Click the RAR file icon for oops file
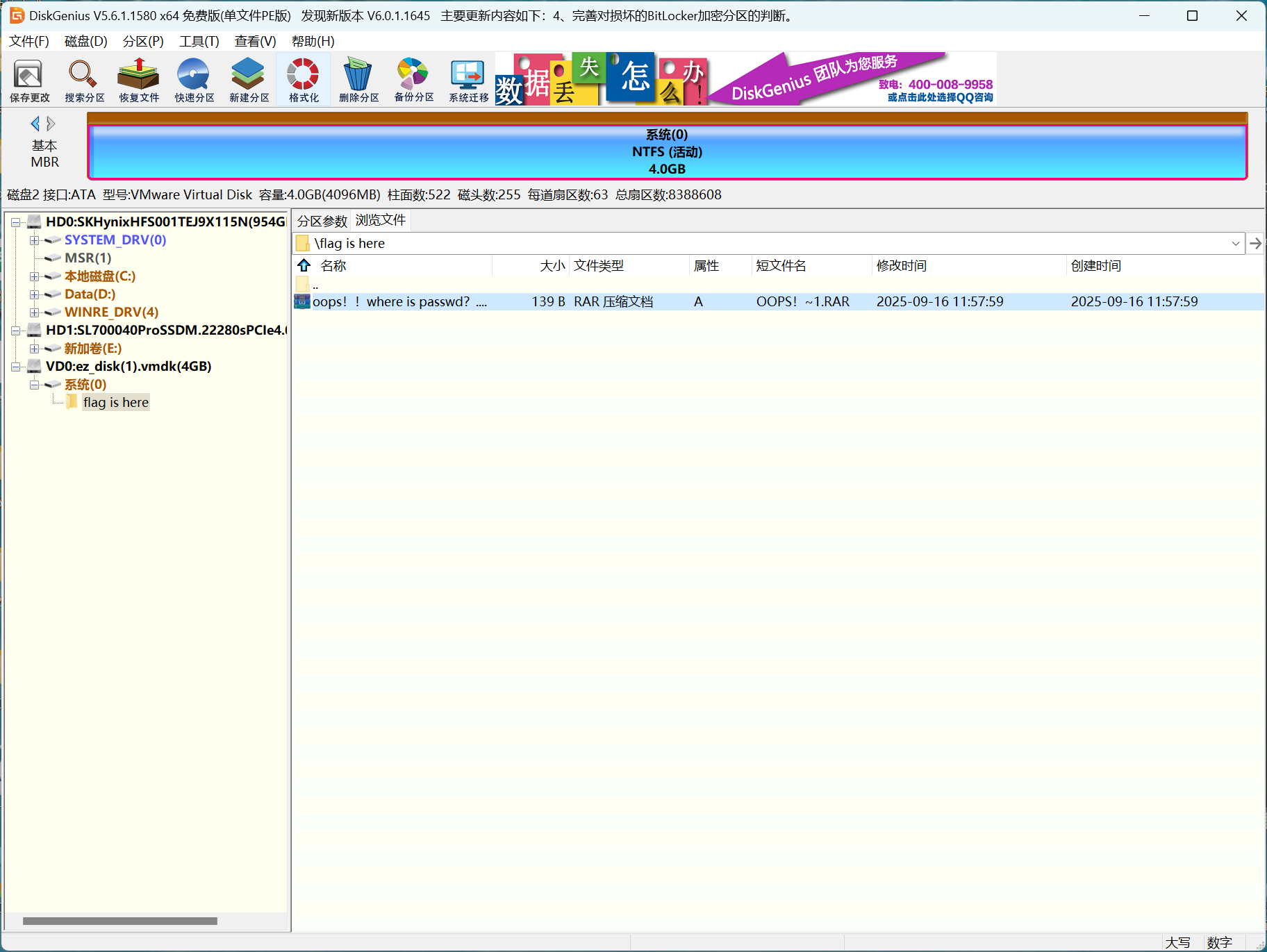 [302, 301]
